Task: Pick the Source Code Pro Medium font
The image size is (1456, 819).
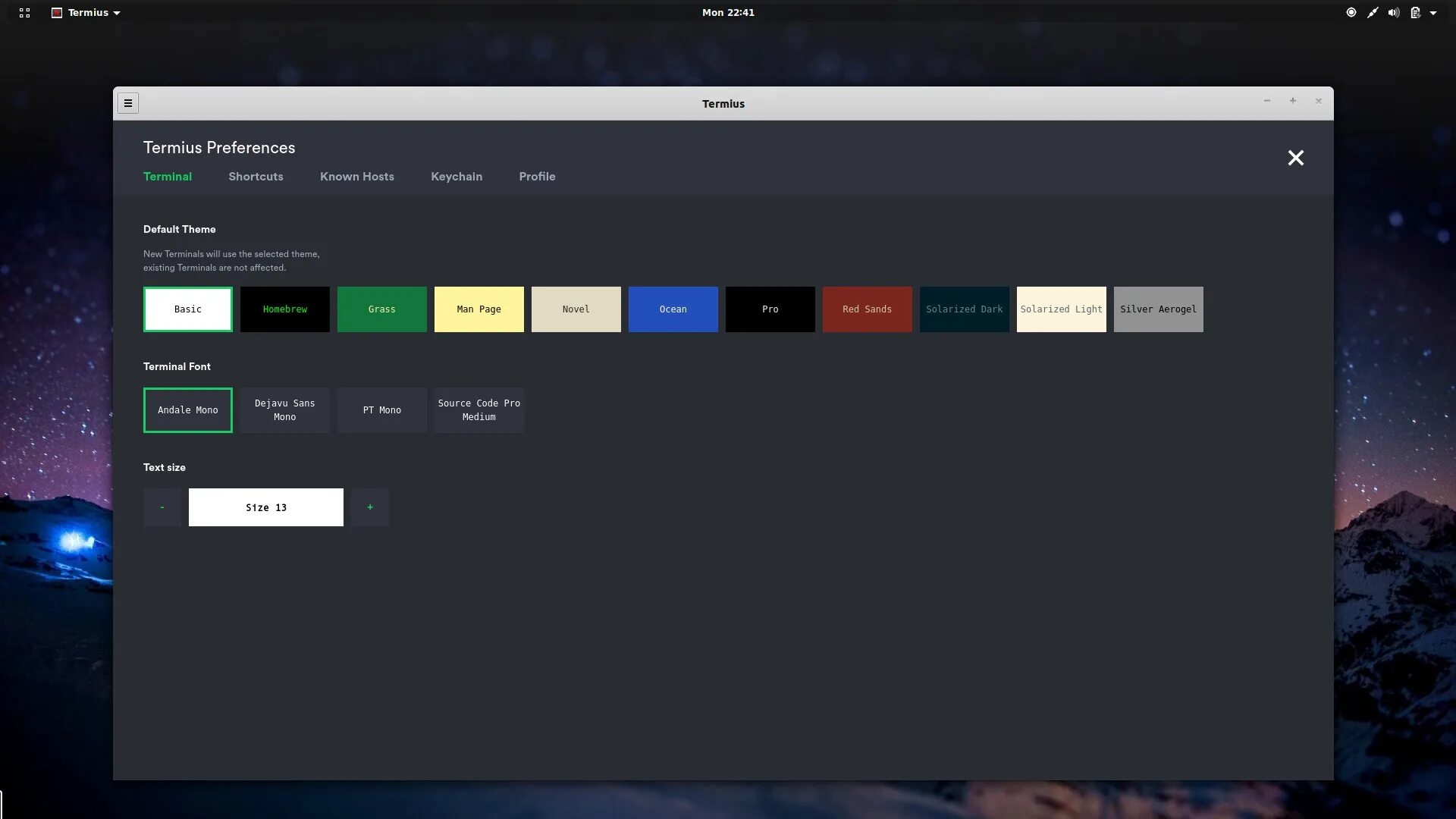Action: [x=479, y=410]
